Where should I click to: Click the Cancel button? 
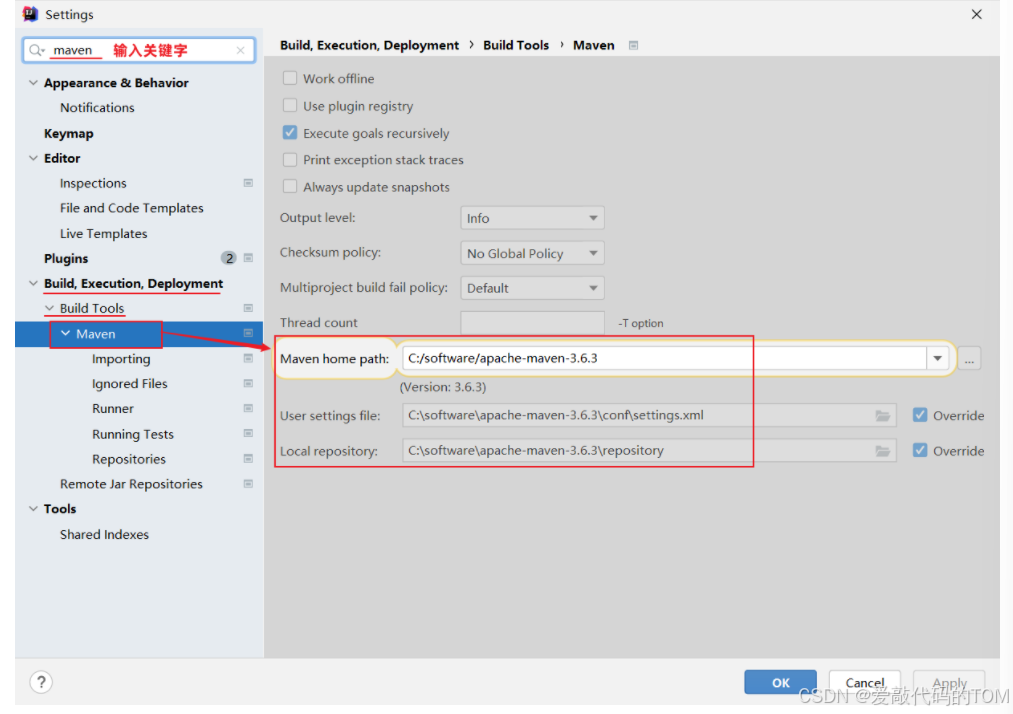pos(864,682)
